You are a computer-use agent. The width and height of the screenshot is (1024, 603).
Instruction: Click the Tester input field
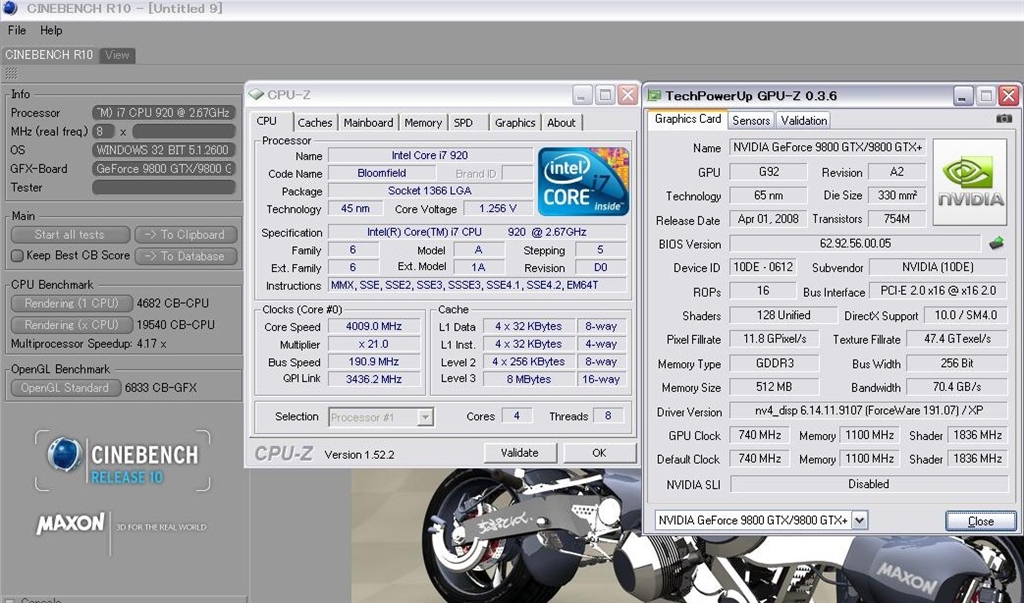click(x=163, y=188)
